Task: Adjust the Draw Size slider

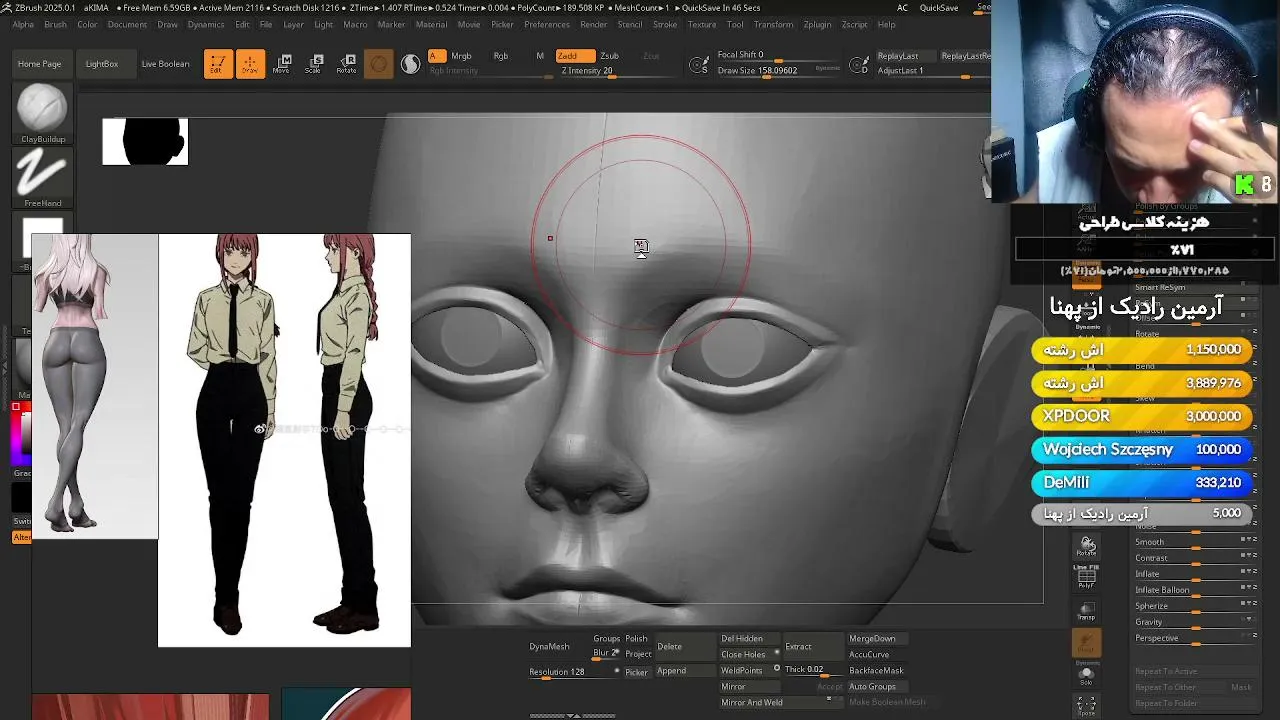Action: 780,71
